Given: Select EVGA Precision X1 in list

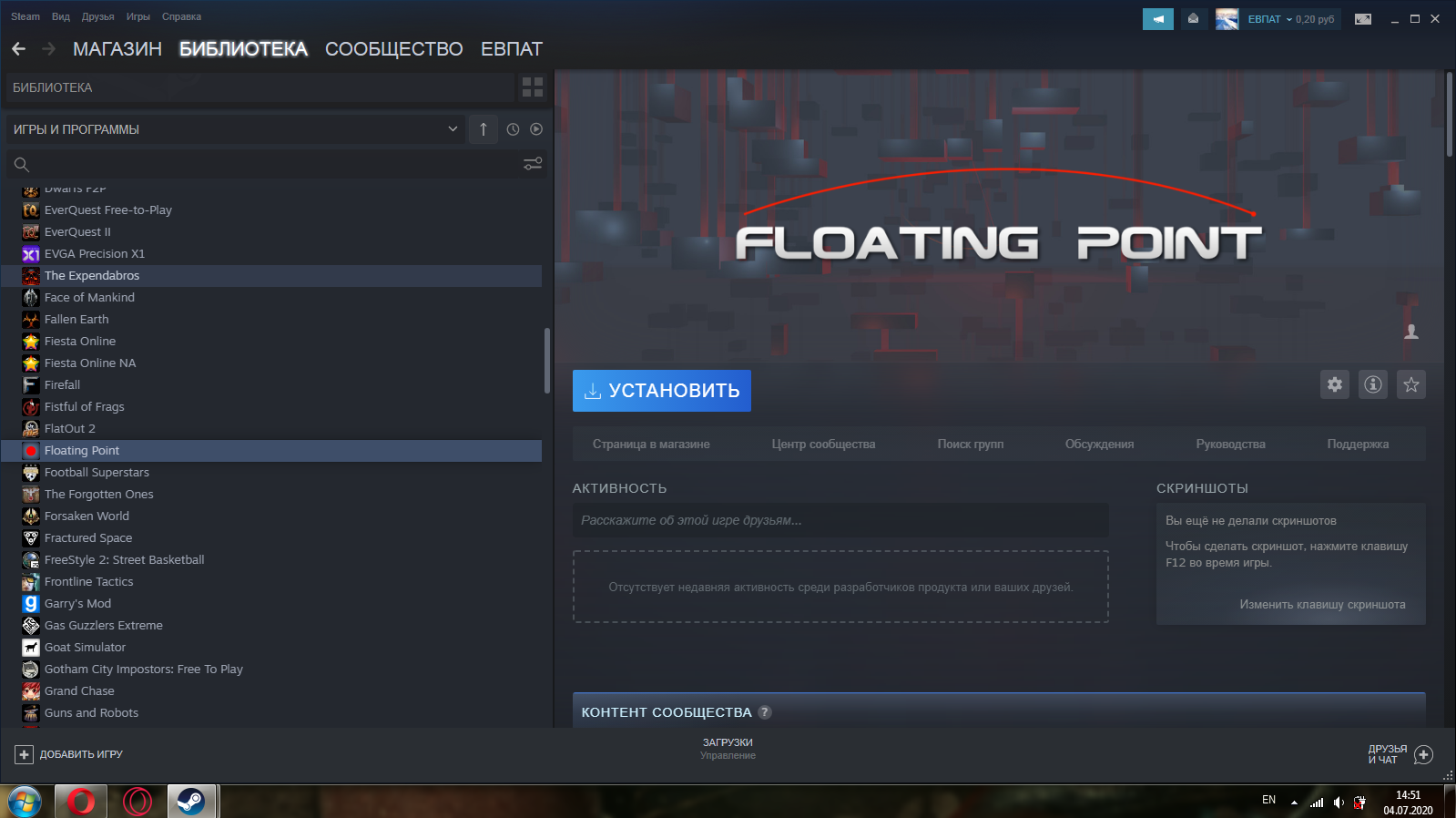Looking at the screenshot, I should pyautogui.click(x=271, y=254).
